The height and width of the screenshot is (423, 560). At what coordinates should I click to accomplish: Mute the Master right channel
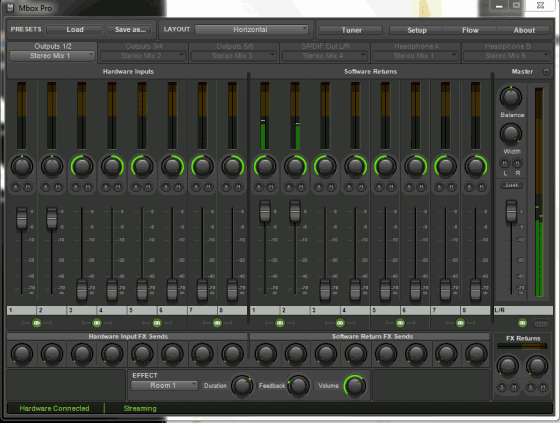(518, 163)
